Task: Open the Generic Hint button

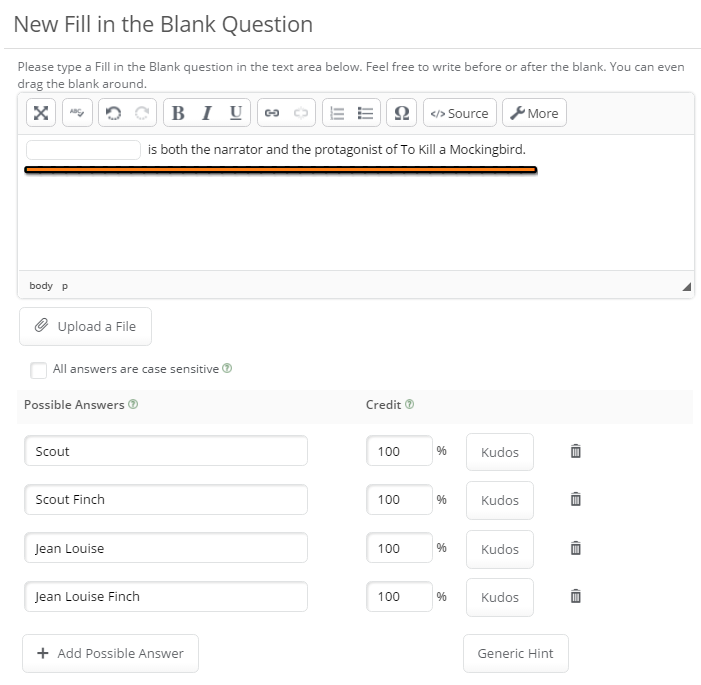Action: (x=515, y=653)
